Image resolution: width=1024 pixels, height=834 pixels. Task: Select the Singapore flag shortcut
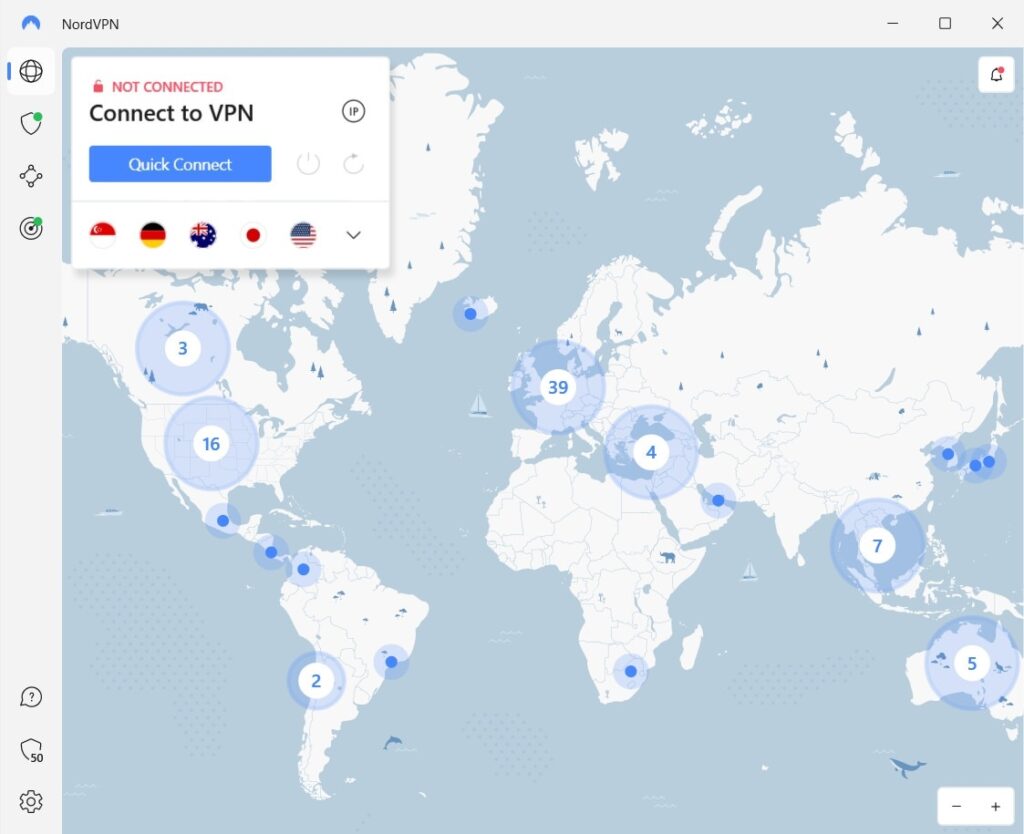tap(103, 235)
